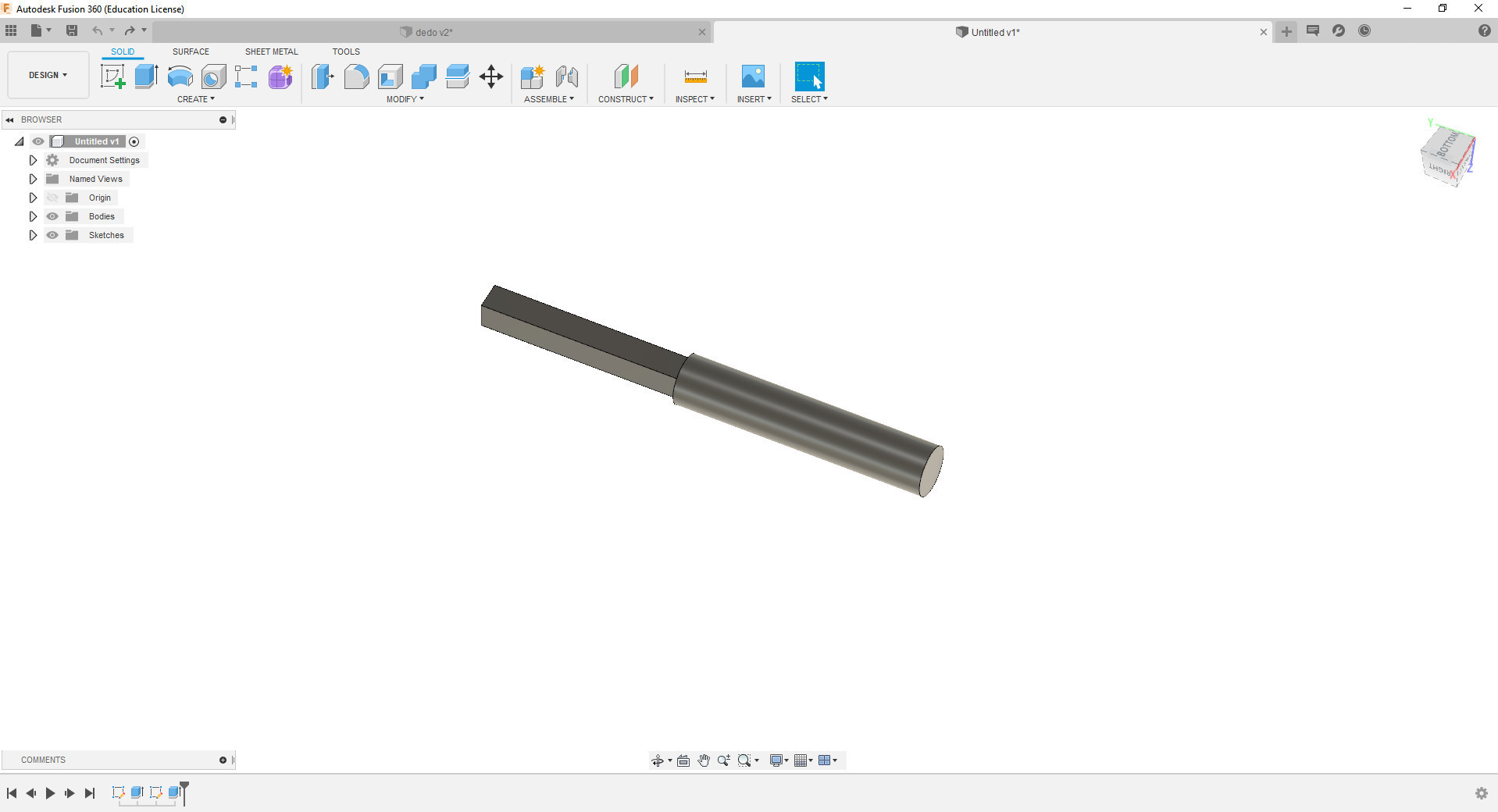Select the Combine tool

[x=424, y=77]
